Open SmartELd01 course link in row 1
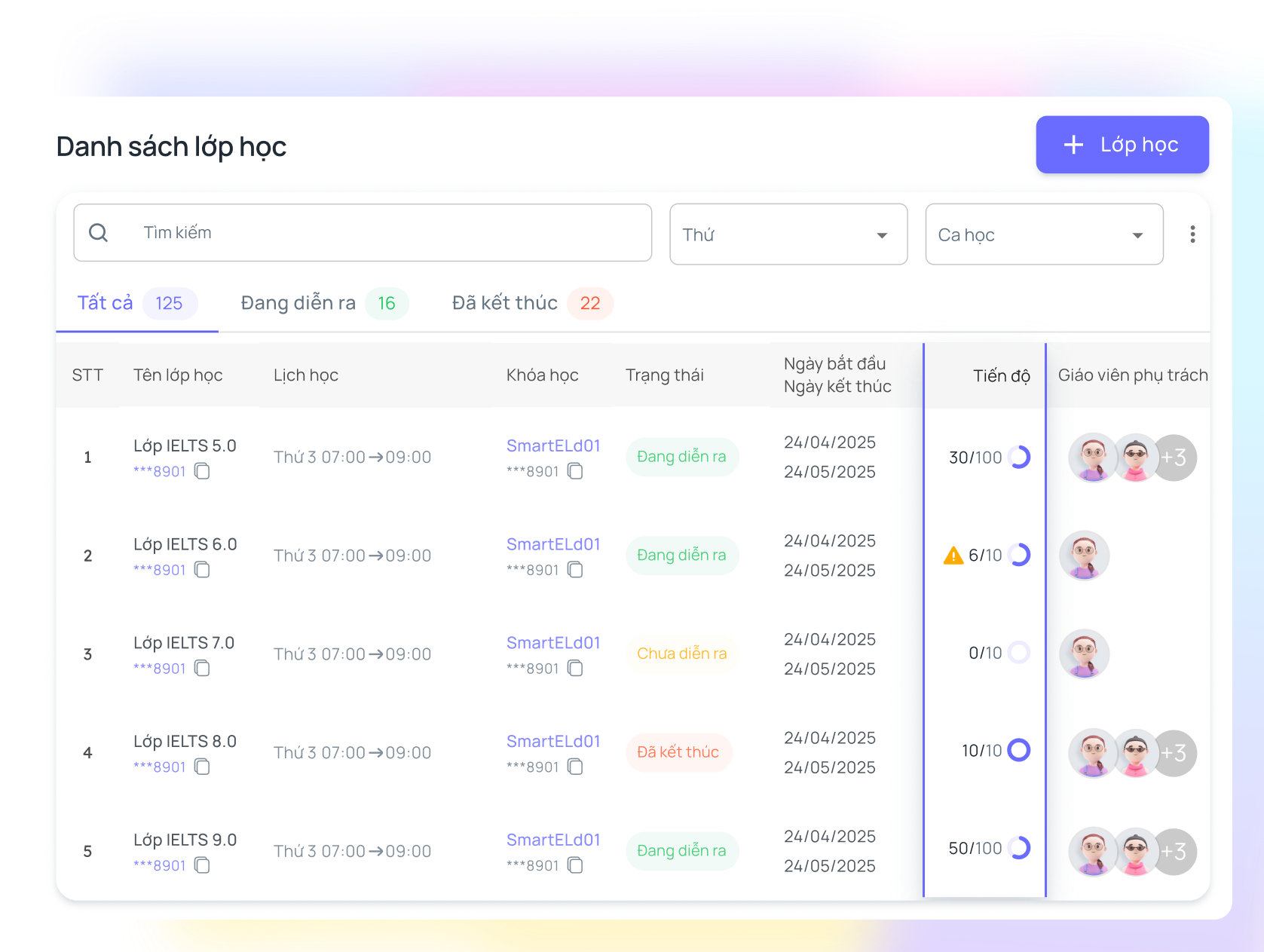Viewport: 1264px width, 952px height. 552,445
